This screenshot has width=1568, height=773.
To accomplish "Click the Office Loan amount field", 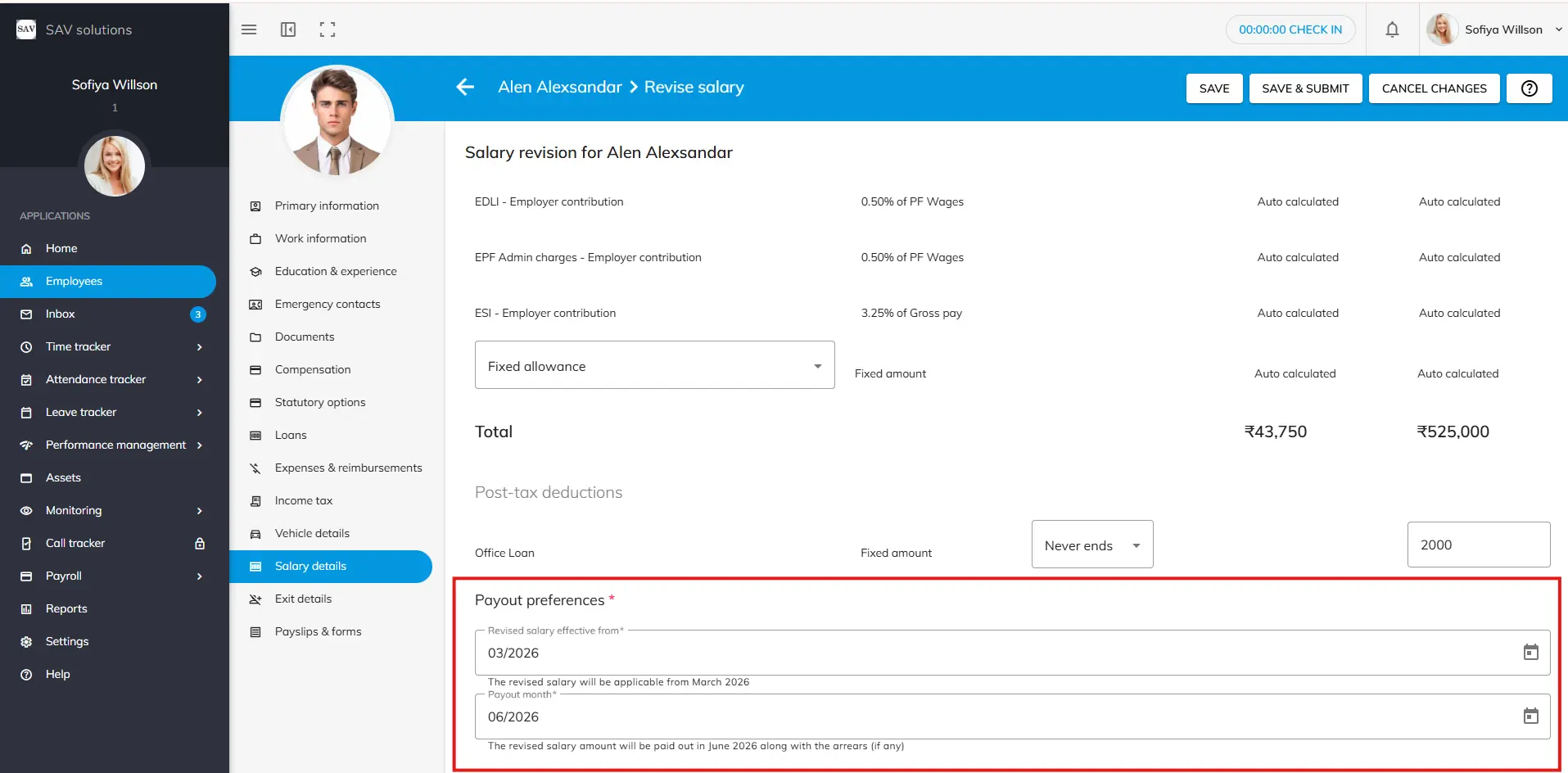I will [1478, 545].
